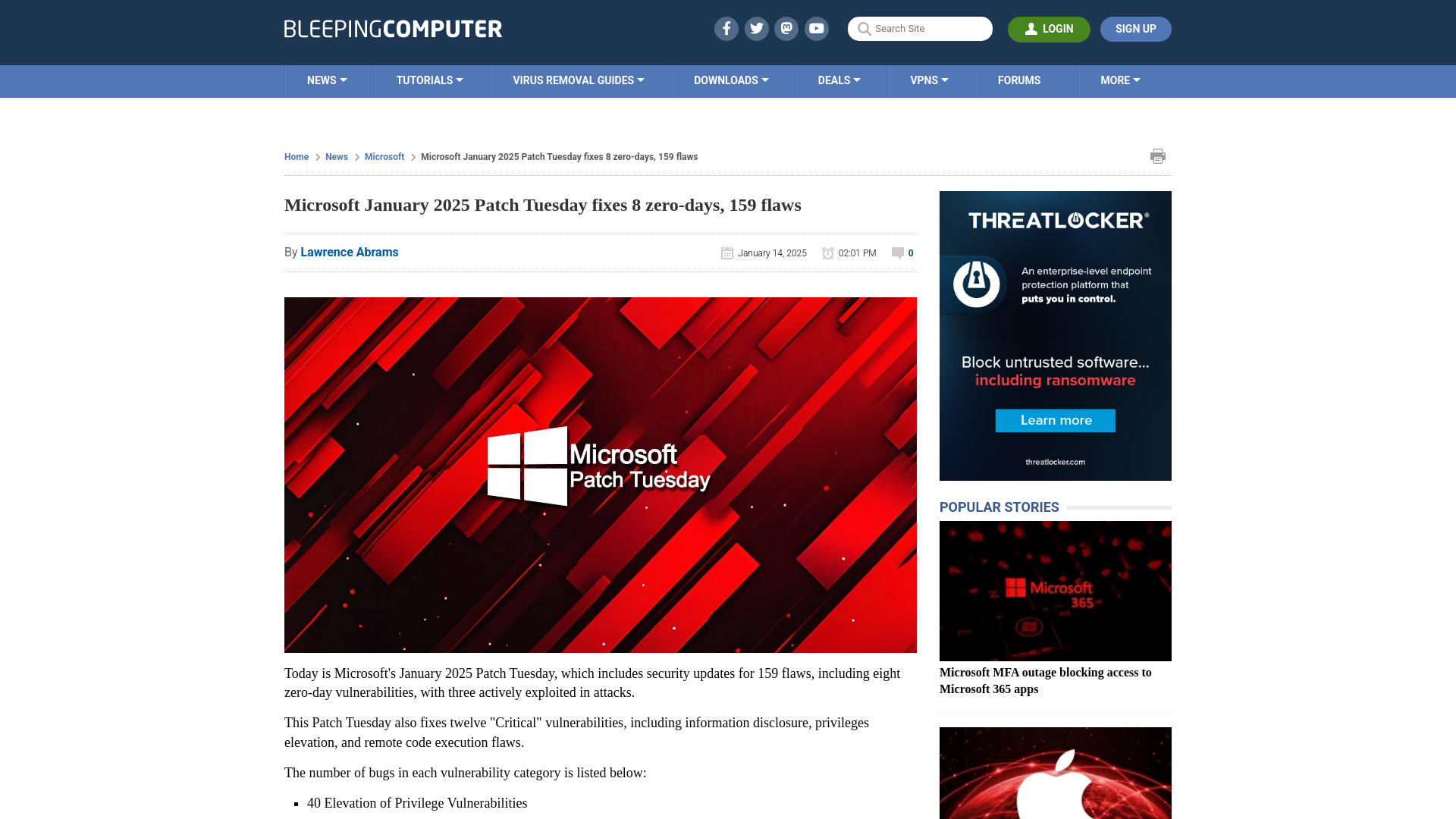Click SIGN UP button

(1135, 29)
